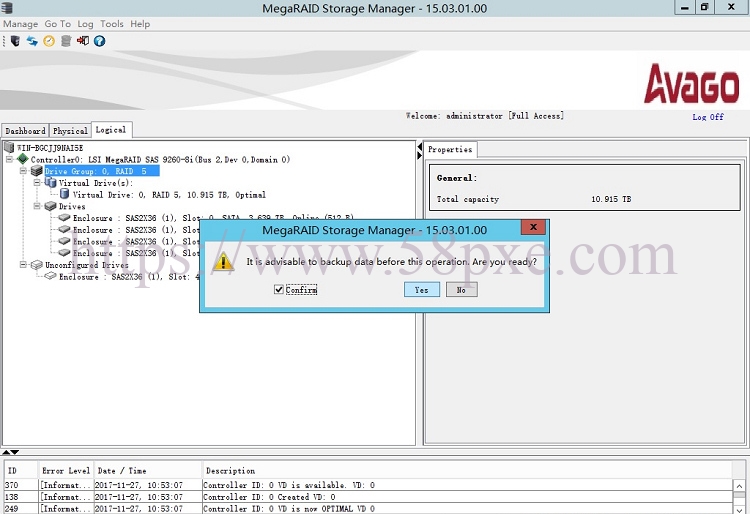The image size is (750, 514).
Task: Click the Drives folder disk icon
Action: (51, 206)
